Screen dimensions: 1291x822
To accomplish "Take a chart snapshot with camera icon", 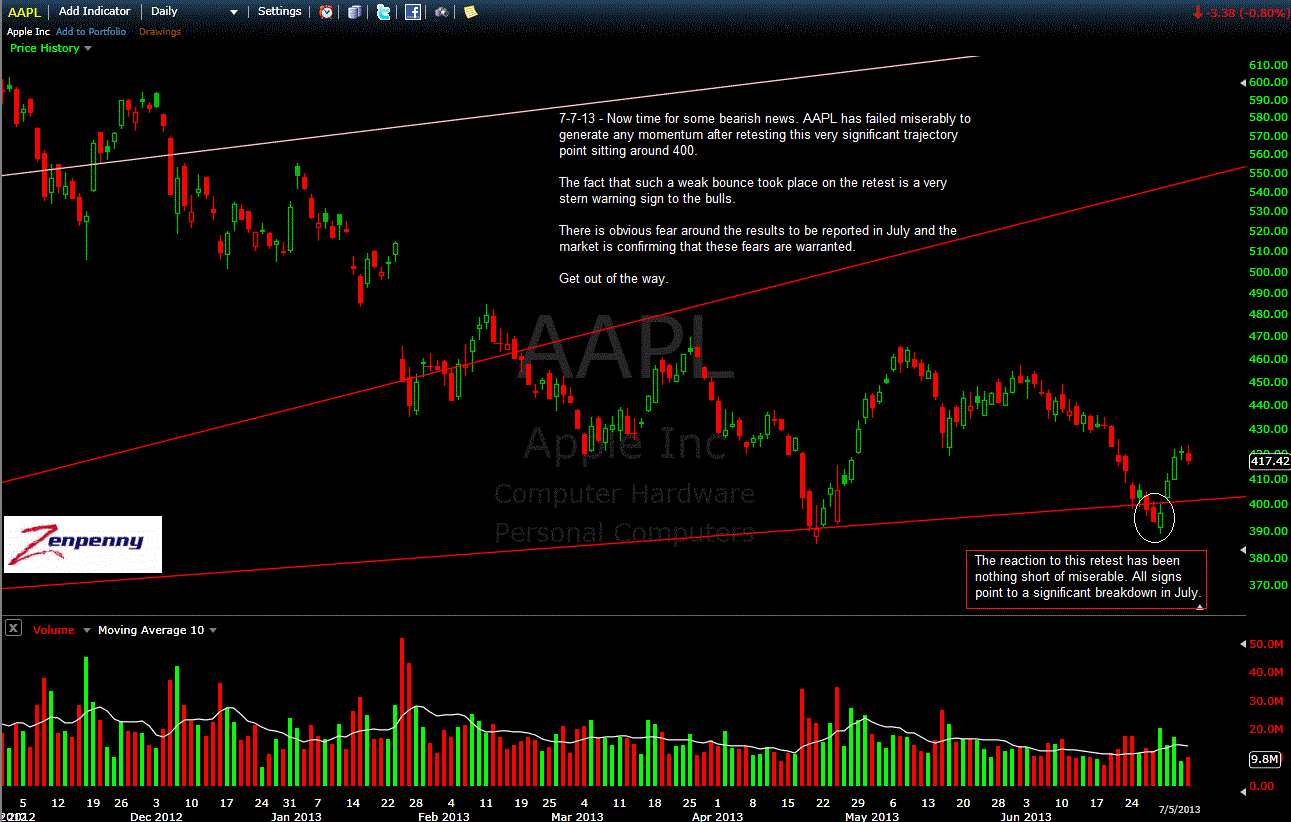I will pos(442,12).
